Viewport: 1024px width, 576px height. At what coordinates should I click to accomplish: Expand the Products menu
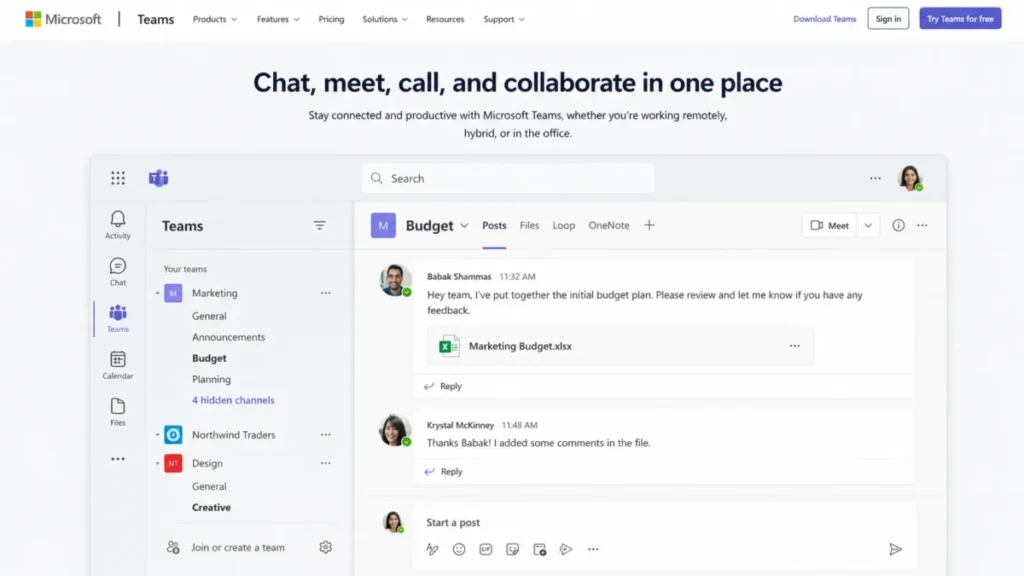pyautogui.click(x=215, y=19)
